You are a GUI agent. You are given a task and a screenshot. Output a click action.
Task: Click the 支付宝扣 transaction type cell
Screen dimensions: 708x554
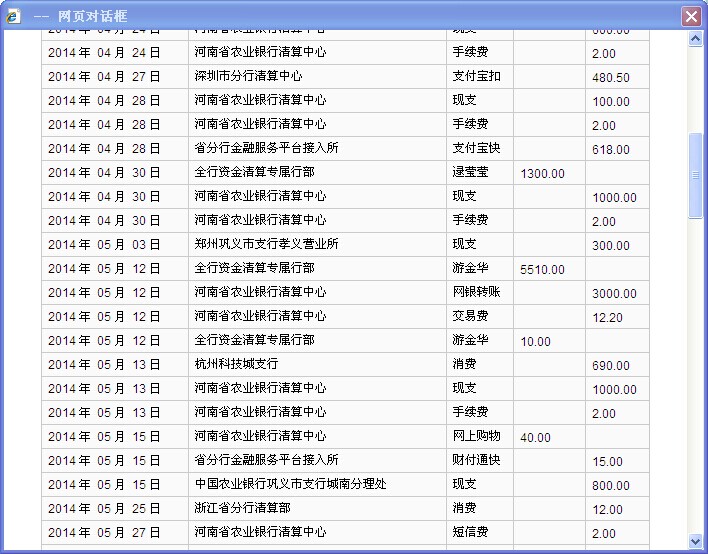point(476,76)
